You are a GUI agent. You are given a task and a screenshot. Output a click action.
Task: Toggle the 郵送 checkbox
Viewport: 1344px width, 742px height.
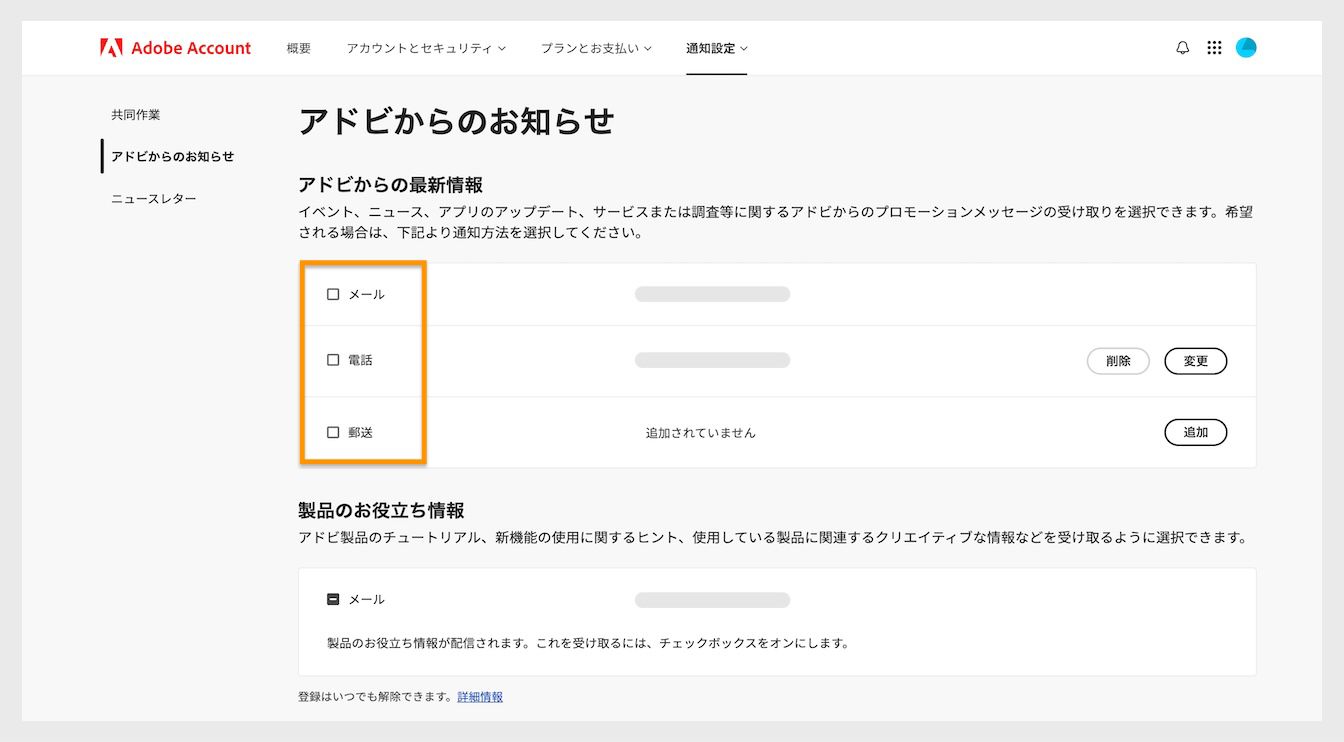(x=332, y=431)
